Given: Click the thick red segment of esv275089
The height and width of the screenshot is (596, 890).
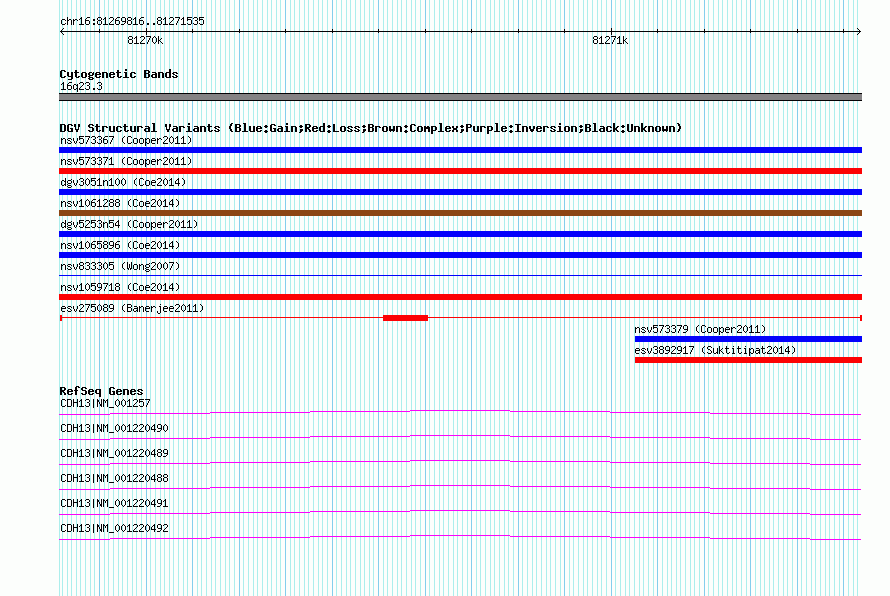Looking at the screenshot, I should click(405, 318).
